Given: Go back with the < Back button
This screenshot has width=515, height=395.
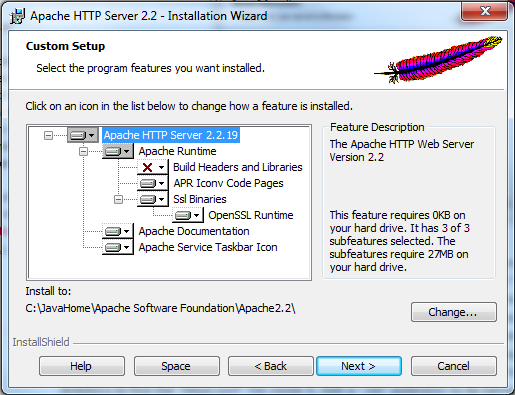Looking at the screenshot, I should coord(271,366).
